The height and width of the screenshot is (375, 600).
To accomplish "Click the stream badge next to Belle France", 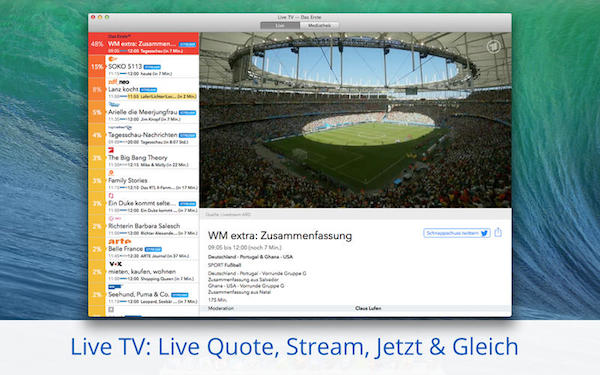I will 153,249.
